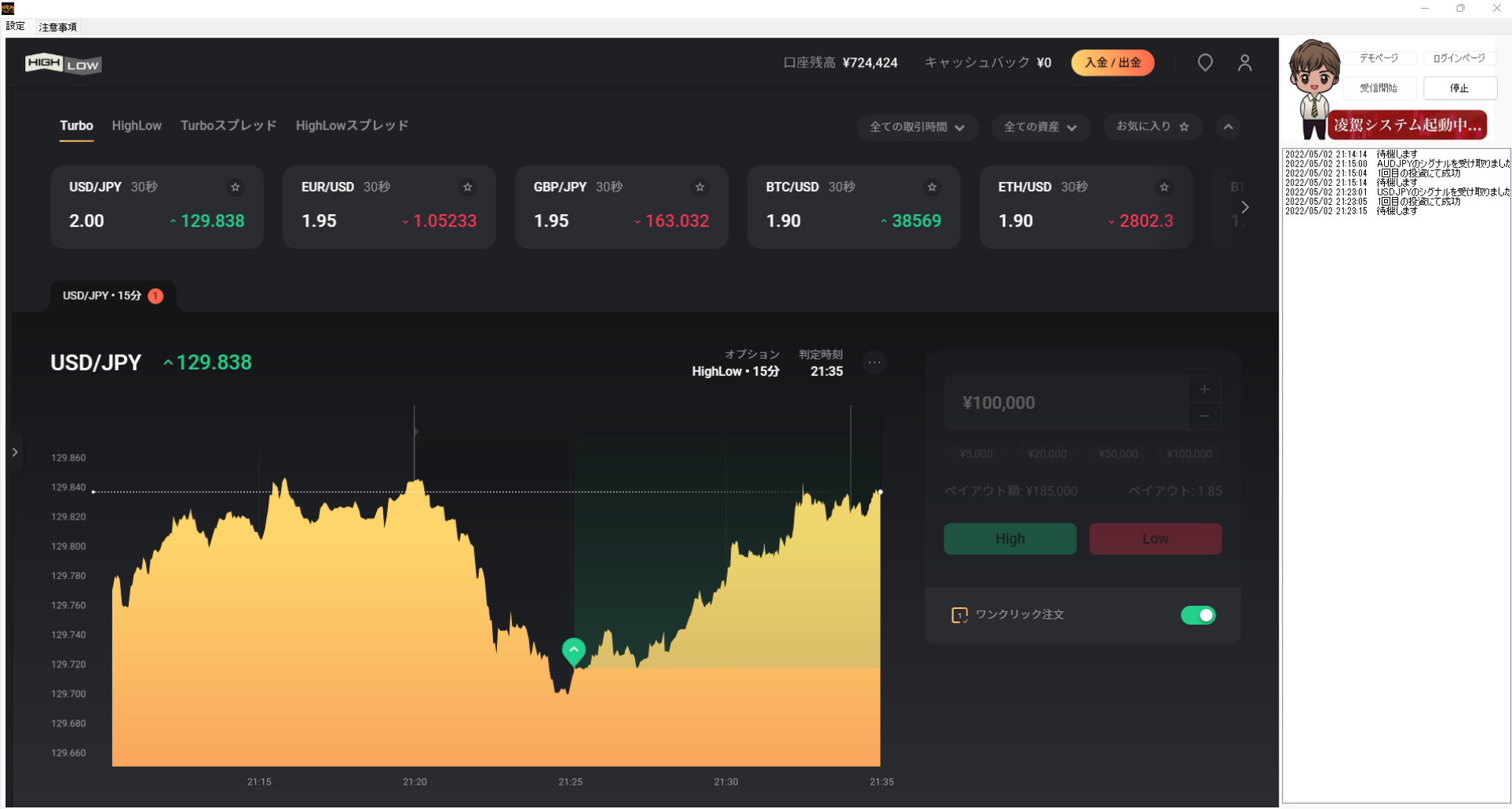Open the 注意事項 menu
Screen dimensions: 1512x809
(58, 27)
